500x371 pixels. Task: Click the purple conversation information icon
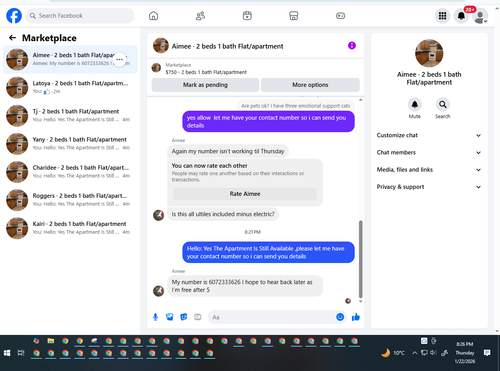click(352, 45)
